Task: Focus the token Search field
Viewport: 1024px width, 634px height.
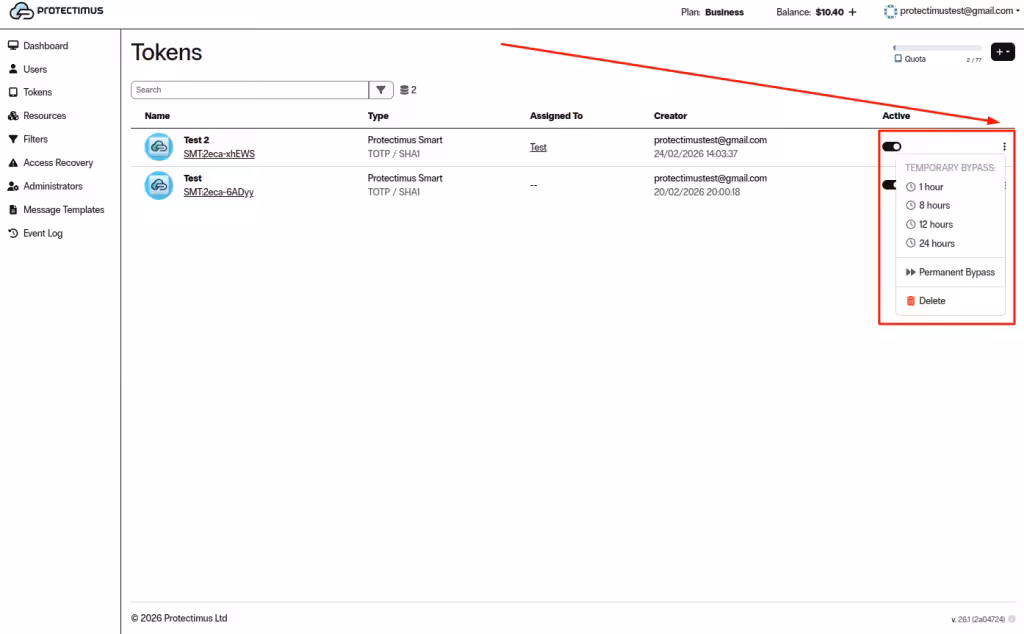Action: point(249,89)
